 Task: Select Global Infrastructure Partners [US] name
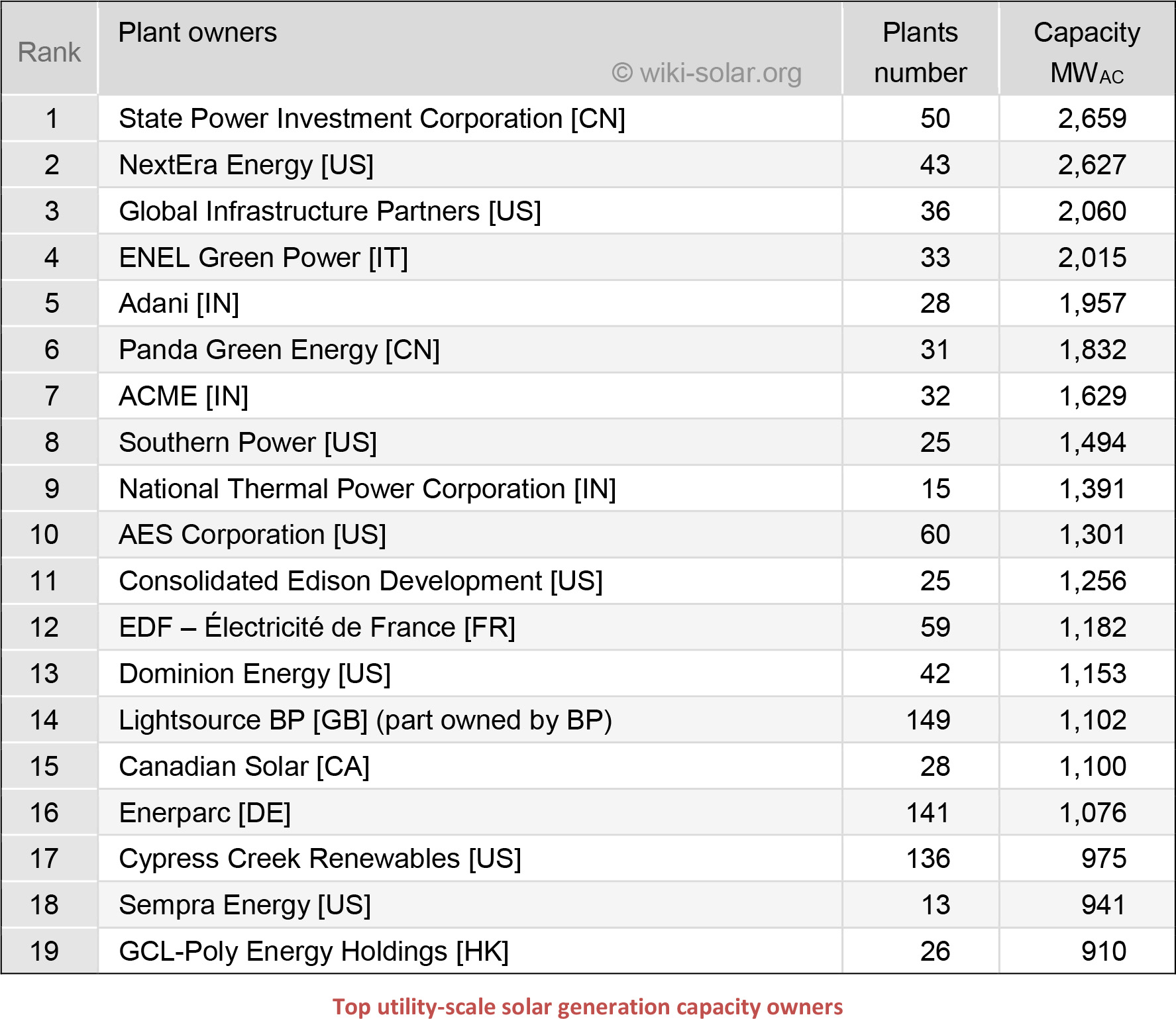[330, 211]
